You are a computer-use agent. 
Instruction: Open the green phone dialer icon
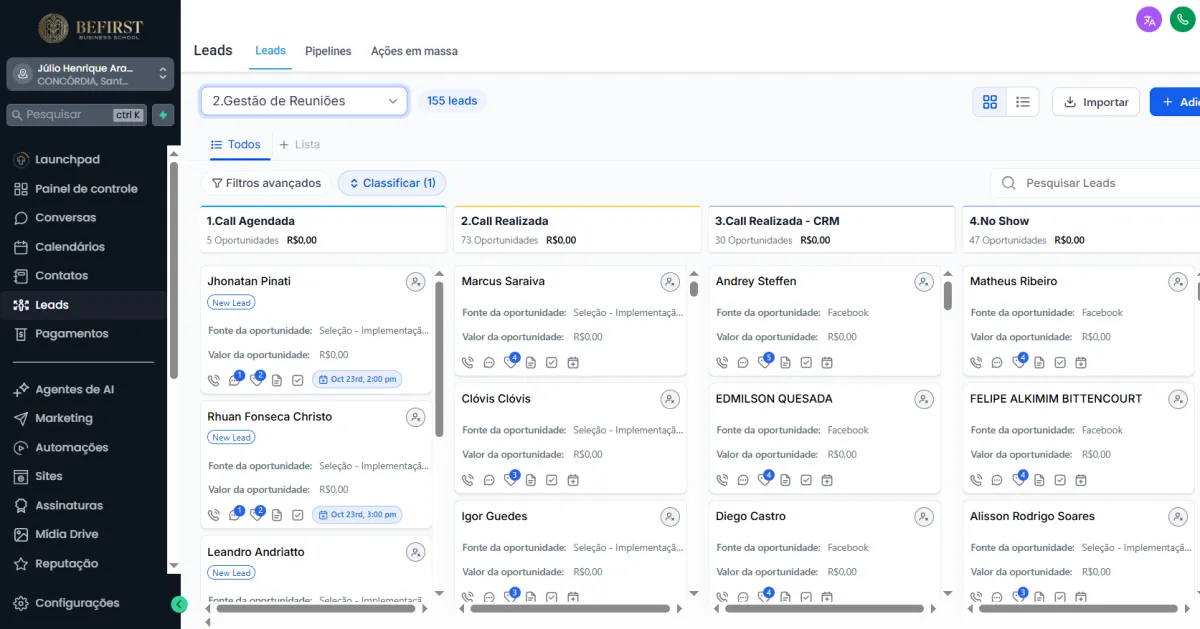(1182, 19)
